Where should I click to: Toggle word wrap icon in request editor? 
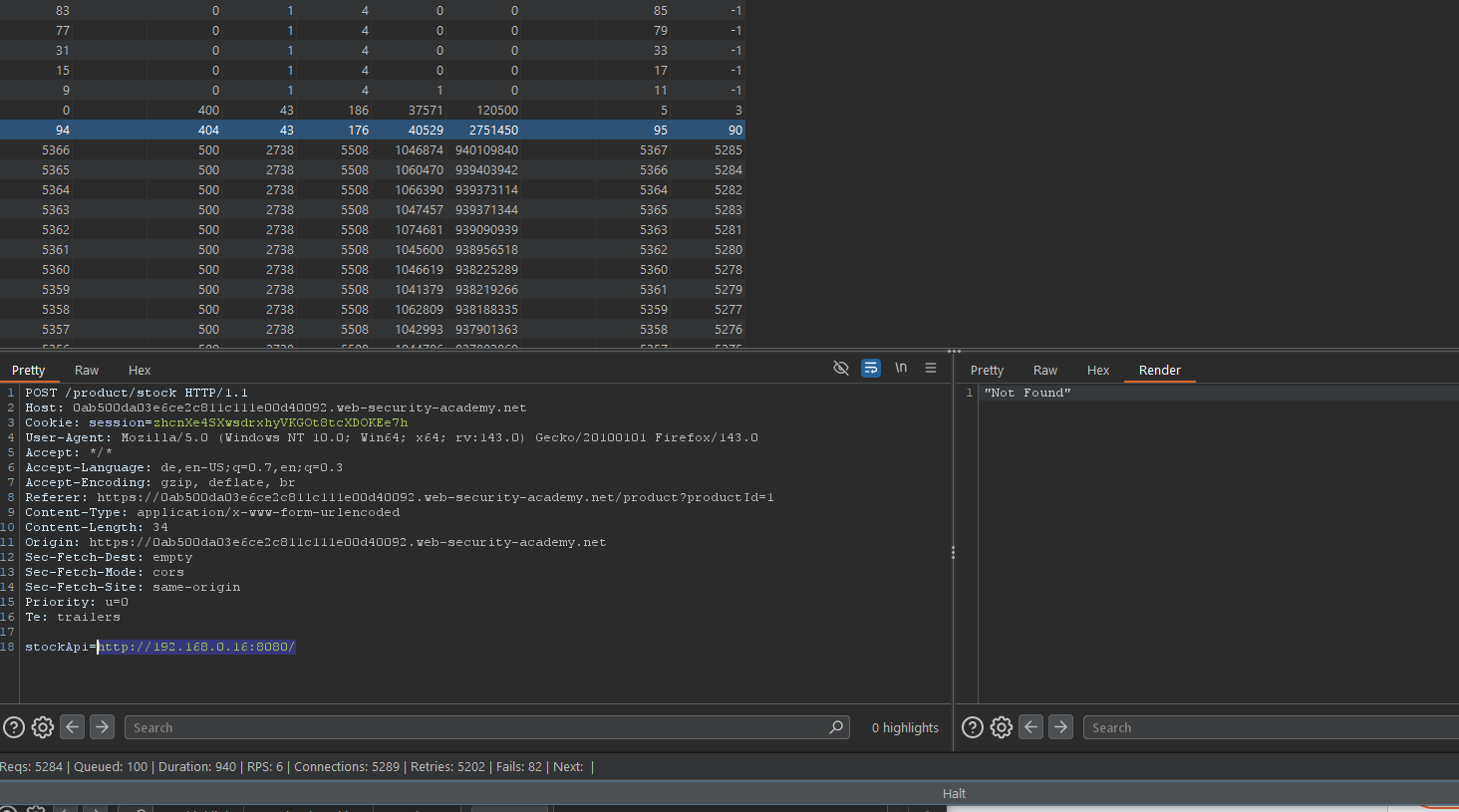click(x=871, y=369)
